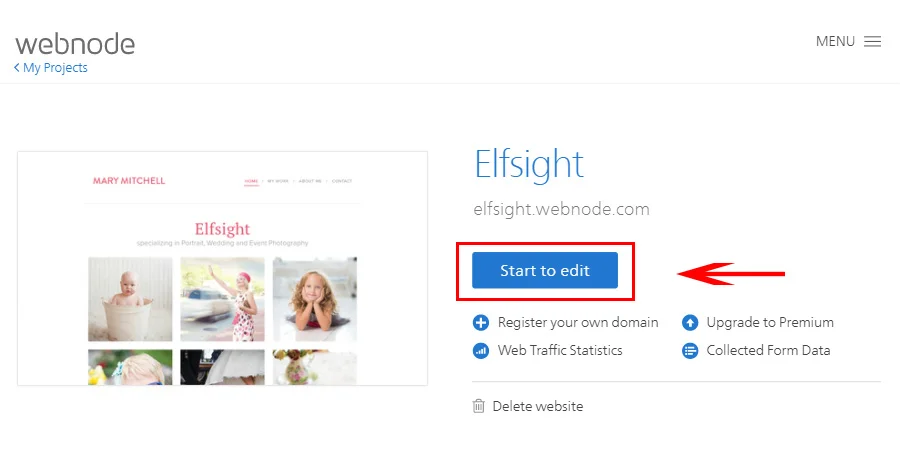Click the plus icon for domain registration
The image size is (900, 476).
pos(481,323)
